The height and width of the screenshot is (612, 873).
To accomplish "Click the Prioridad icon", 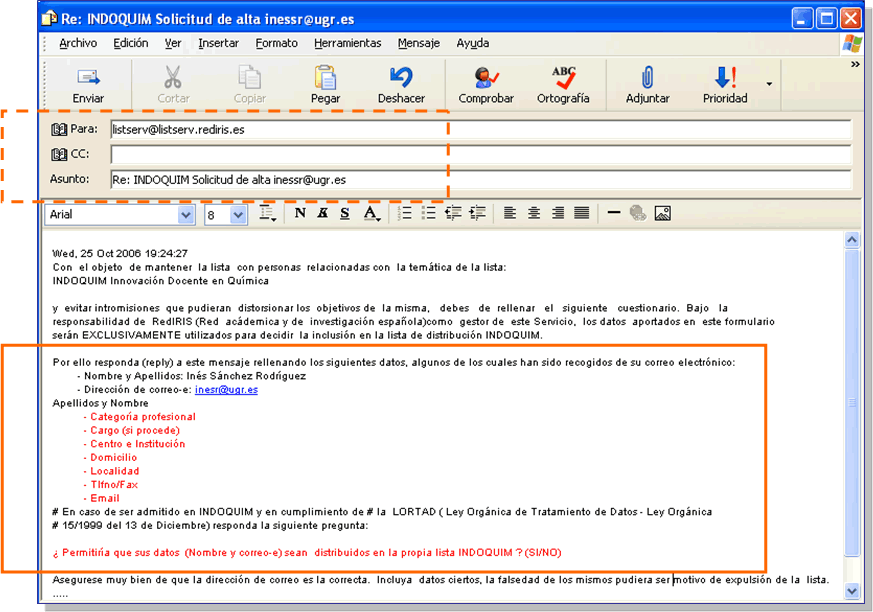I will coord(724,84).
